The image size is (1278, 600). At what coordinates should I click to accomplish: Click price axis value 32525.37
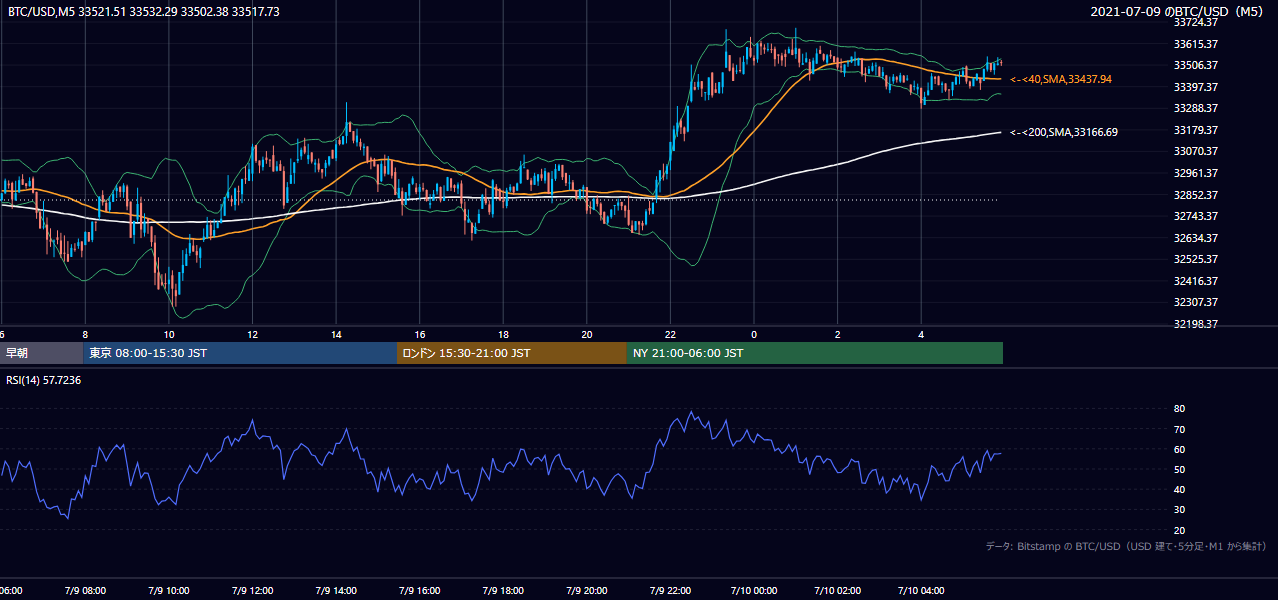1195,259
